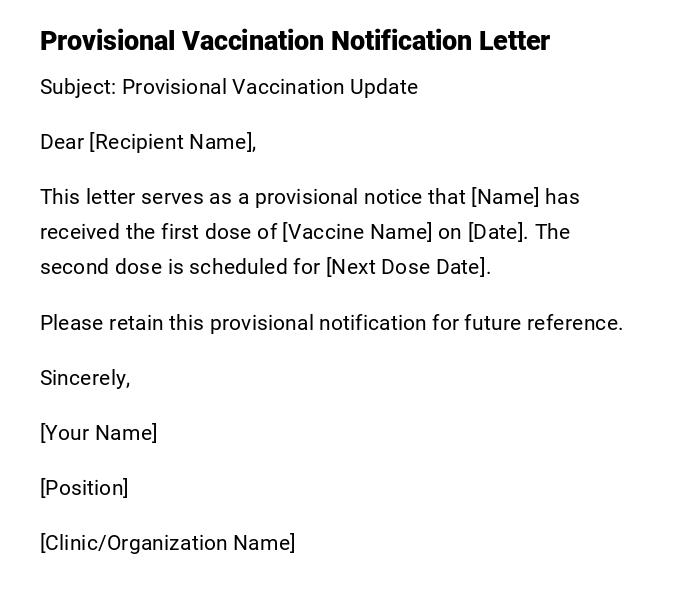Select the [Date] placeholder
This screenshot has height=606, width=700.
click(x=497, y=232)
